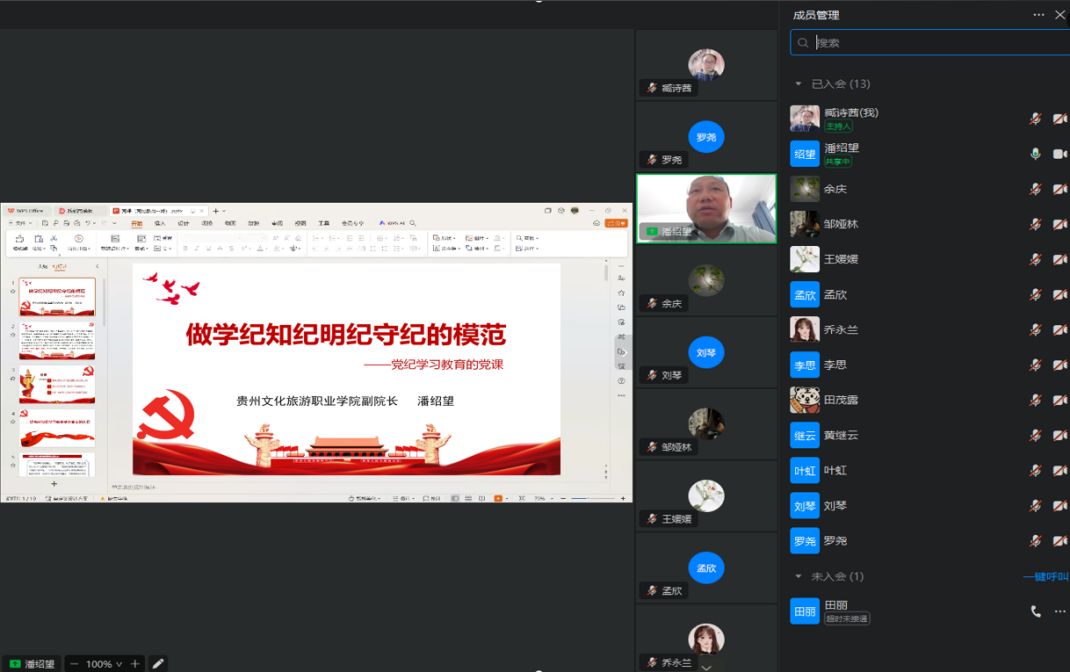This screenshot has height=672, width=1070.
Task: Unmute microphone for 余庆
Action: pos(1036,189)
